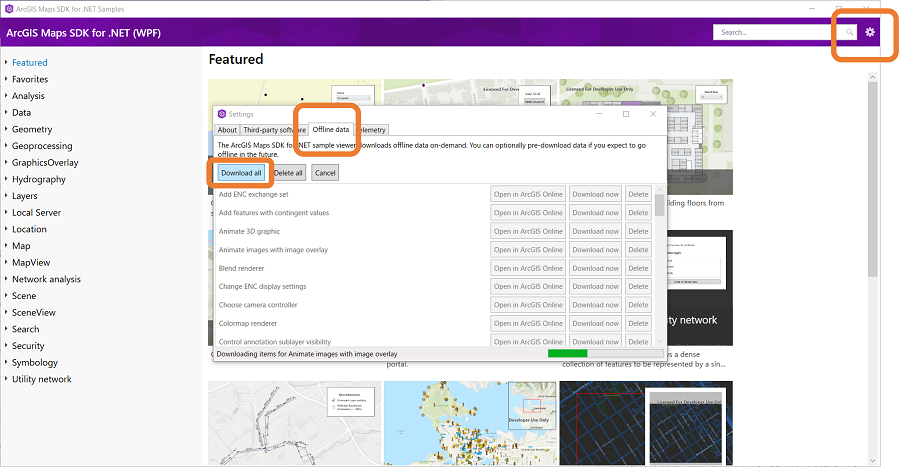Viewport: 899px width, 467px height.
Task: Delete data for Animate 3D graphic
Action: pyautogui.click(x=638, y=231)
